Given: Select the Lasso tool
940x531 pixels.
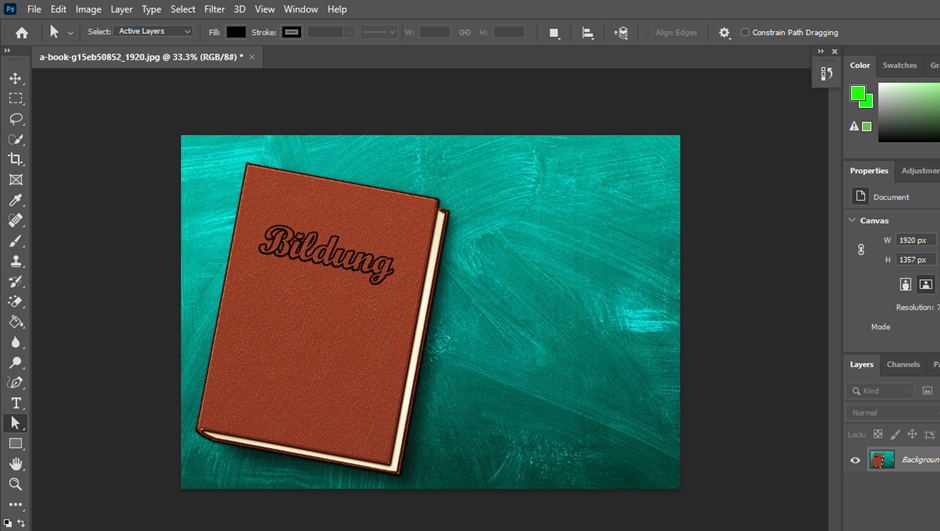Looking at the screenshot, I should [16, 119].
